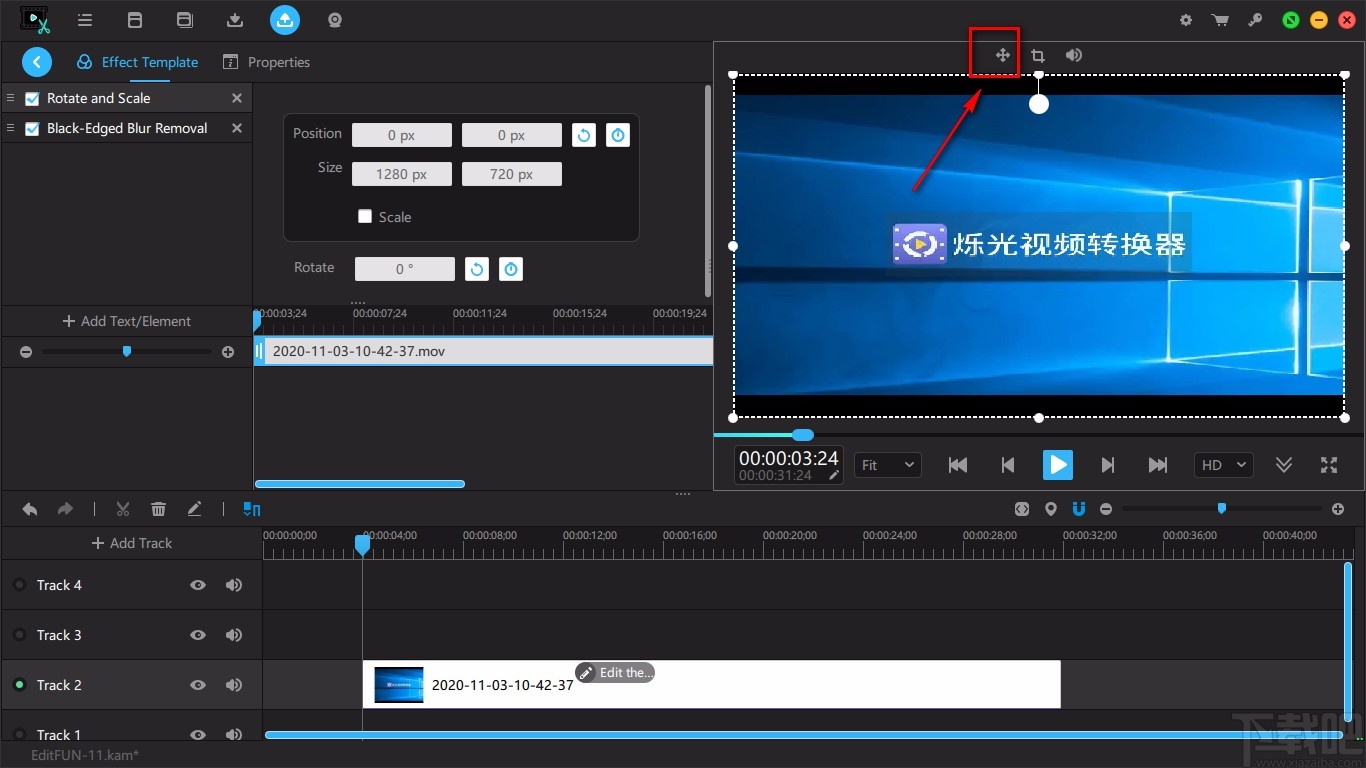This screenshot has height=768, width=1366.
Task: Toggle Rotate keyframe stopwatch
Action: [x=511, y=269]
